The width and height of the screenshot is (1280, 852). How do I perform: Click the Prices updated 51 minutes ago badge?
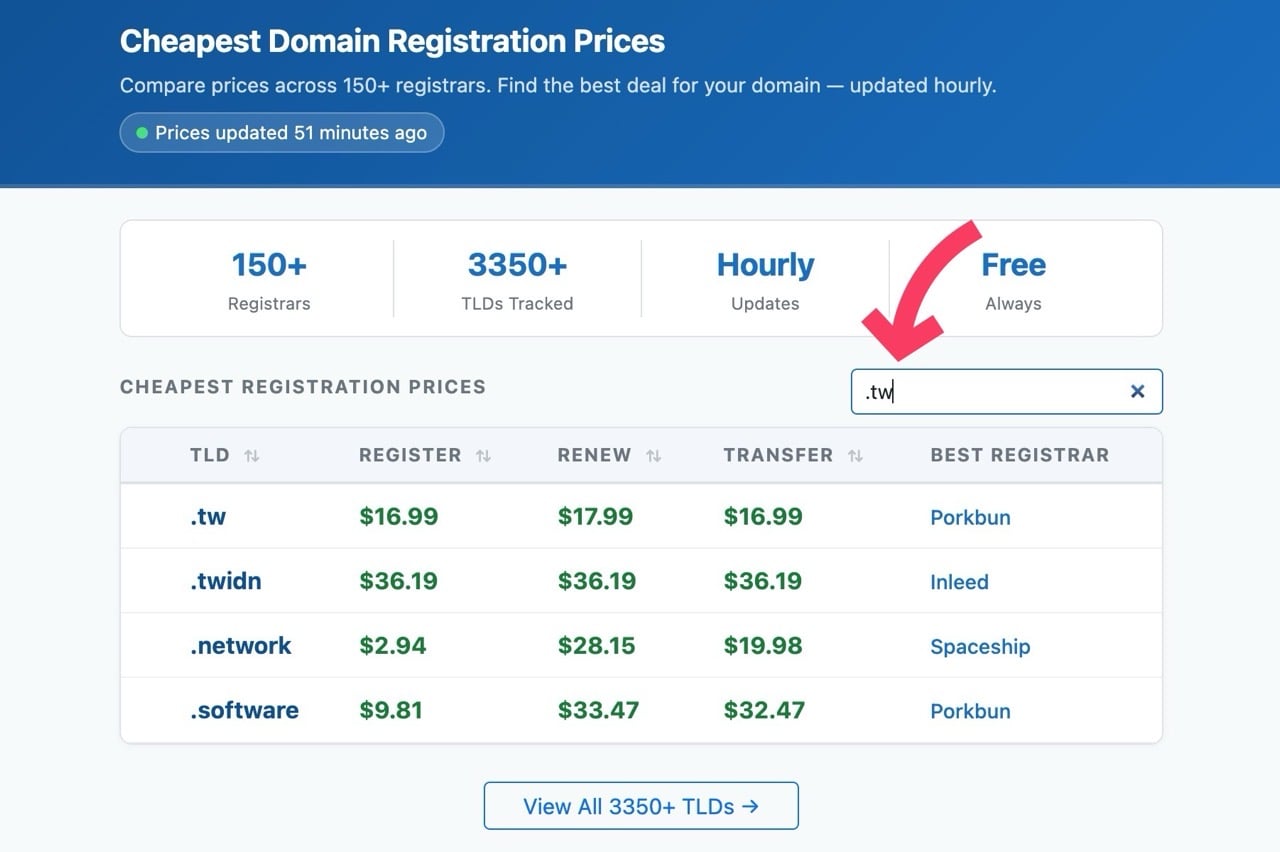point(281,133)
